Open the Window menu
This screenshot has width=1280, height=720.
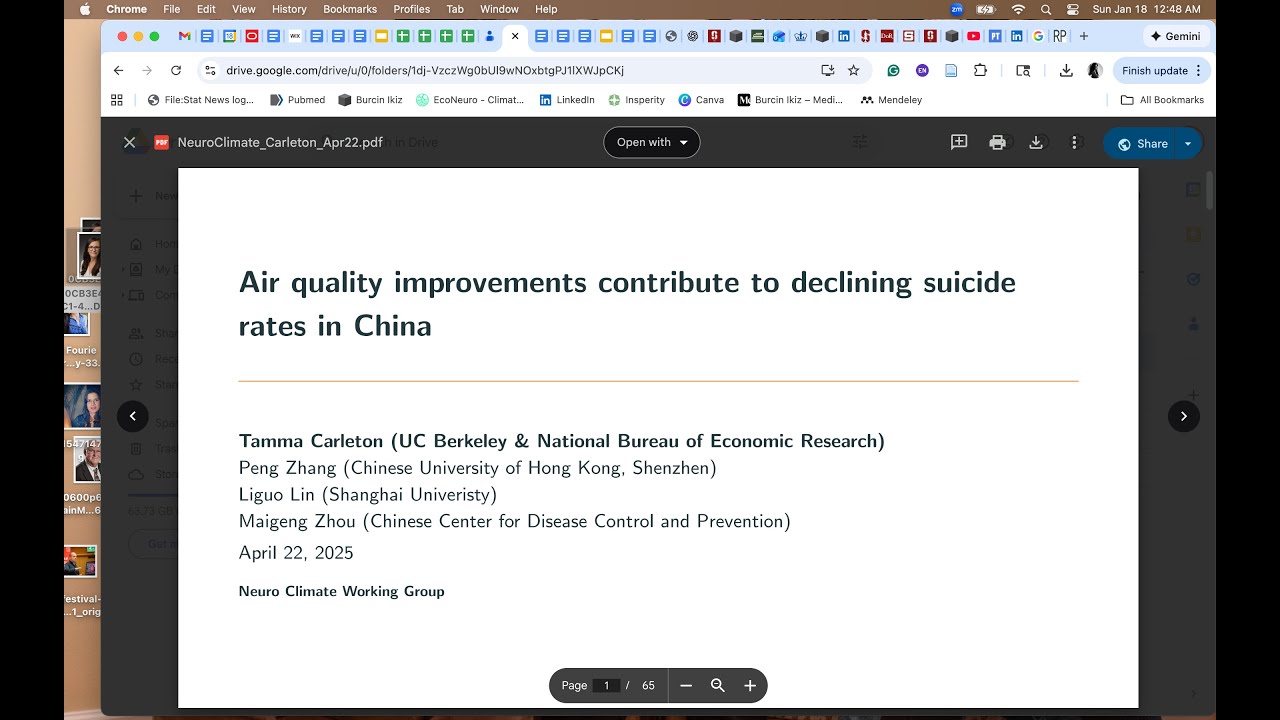click(x=500, y=9)
